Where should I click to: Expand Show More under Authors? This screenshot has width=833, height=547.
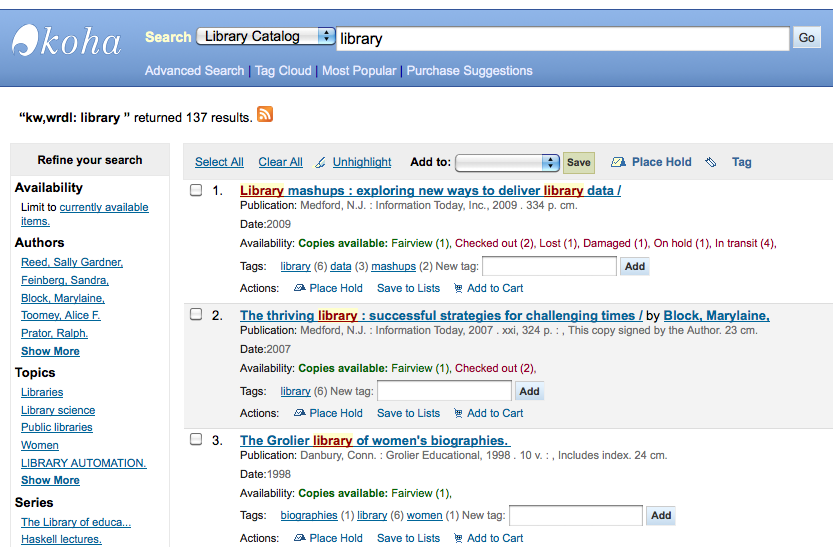[x=50, y=351]
